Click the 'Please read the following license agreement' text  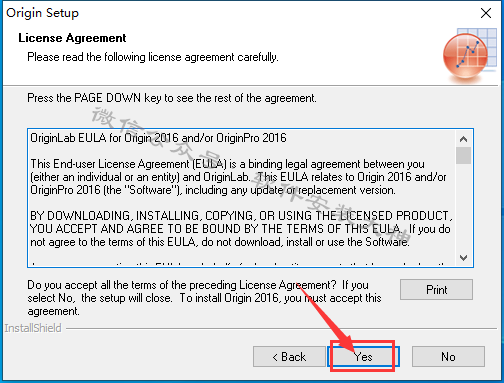point(153,57)
